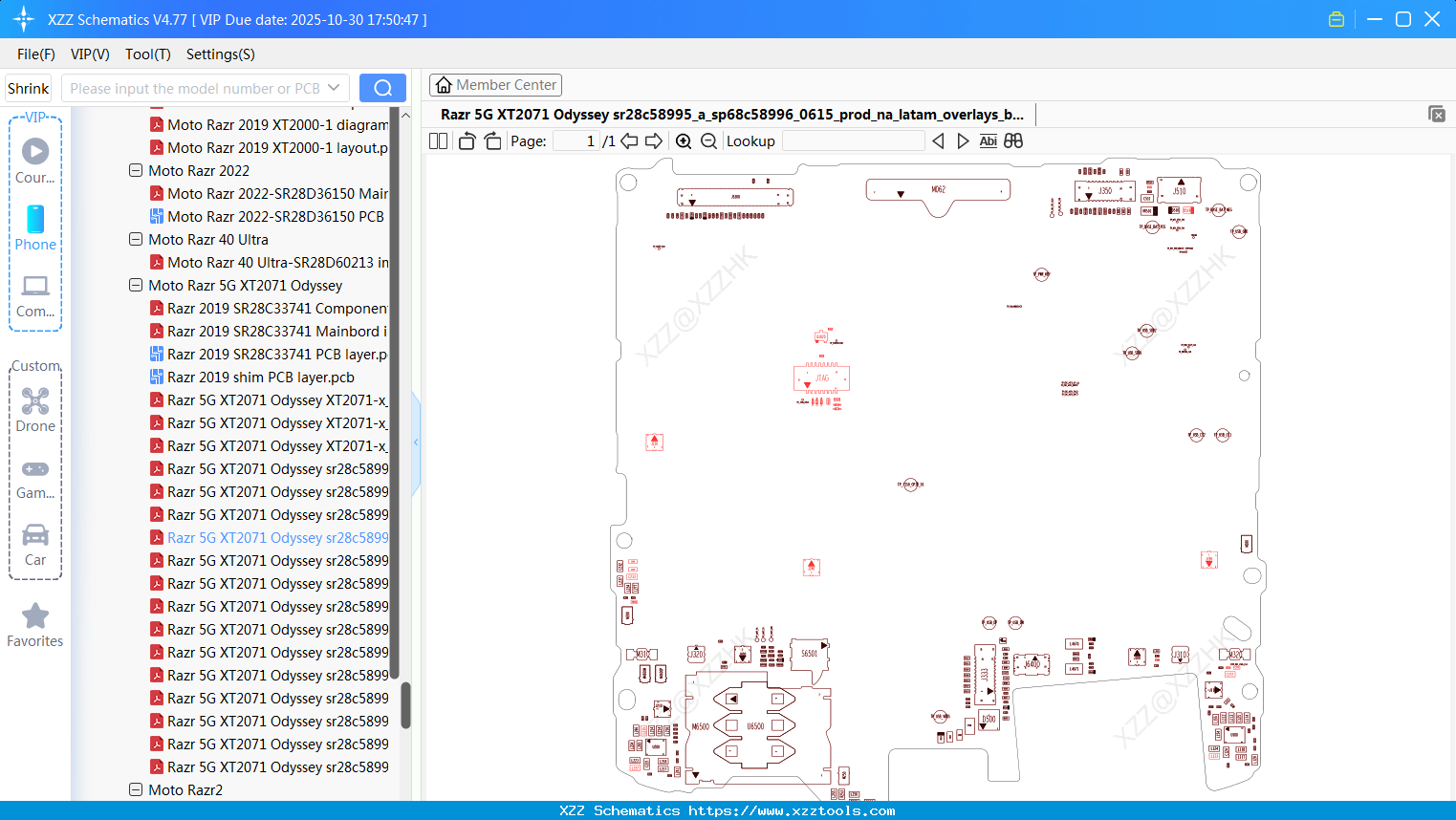Select Moto Razr 40 Ultra folder label
Viewport: 1456px width, 820px height.
point(208,239)
